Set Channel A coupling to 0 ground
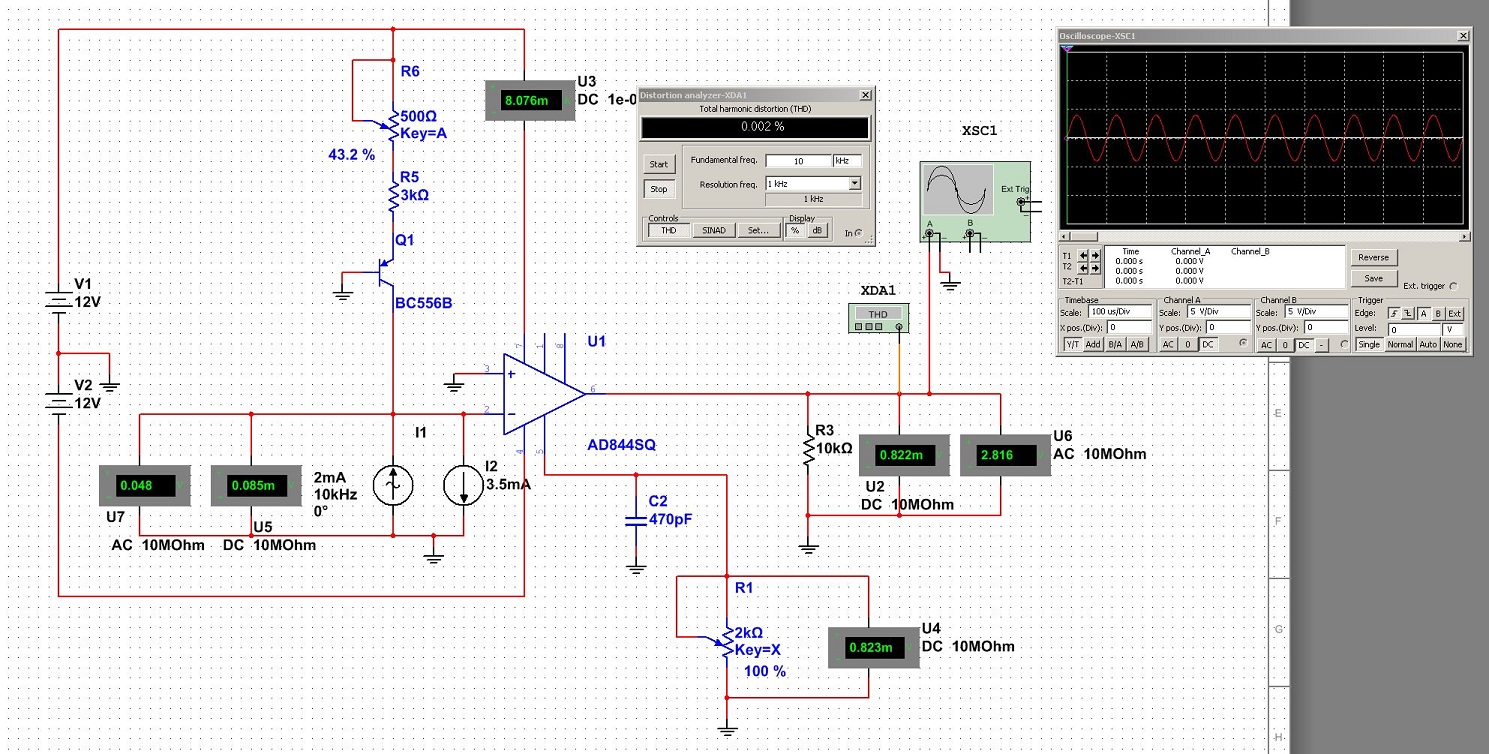Screen dimensions: 1489x754 pos(1187,345)
